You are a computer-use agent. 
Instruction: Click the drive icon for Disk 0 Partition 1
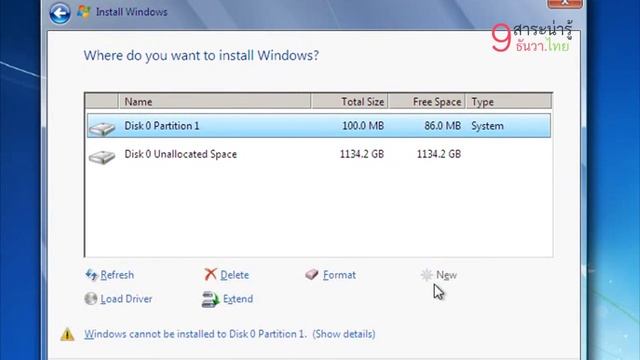[102, 129]
